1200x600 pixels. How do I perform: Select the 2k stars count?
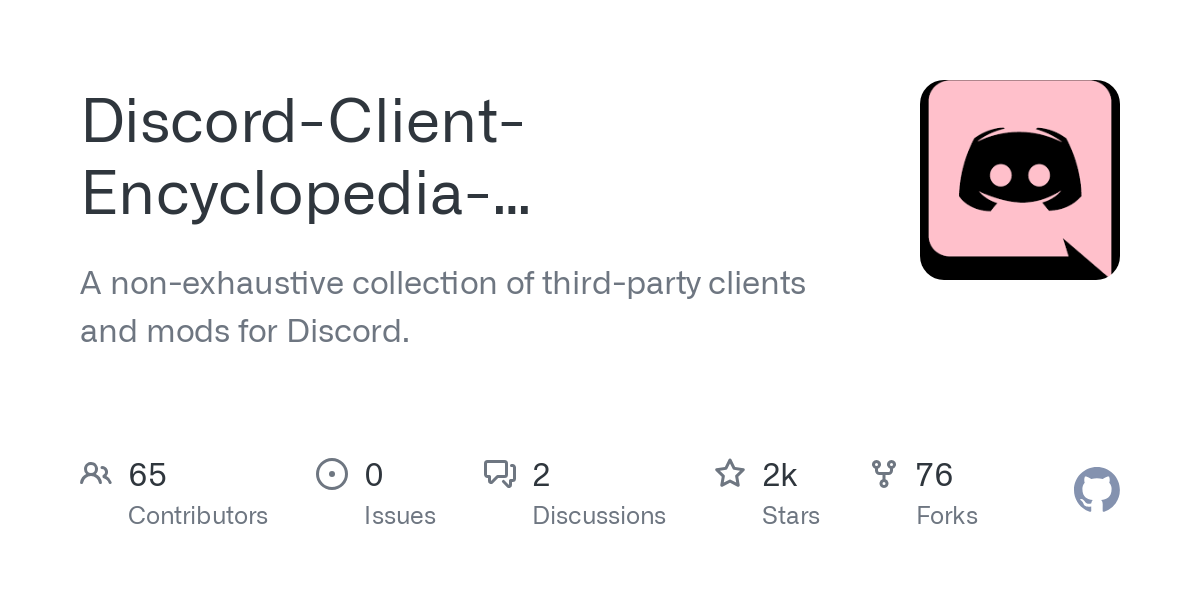780,475
